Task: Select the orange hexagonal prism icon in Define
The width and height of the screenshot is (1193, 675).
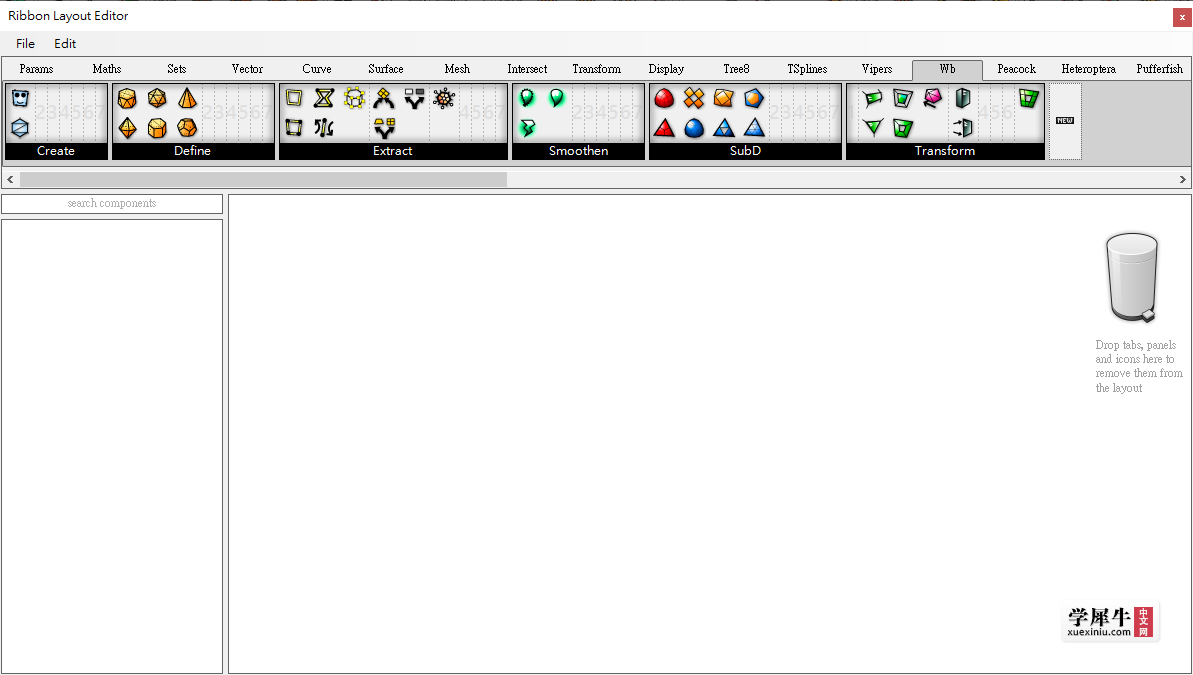Action: coord(157,128)
